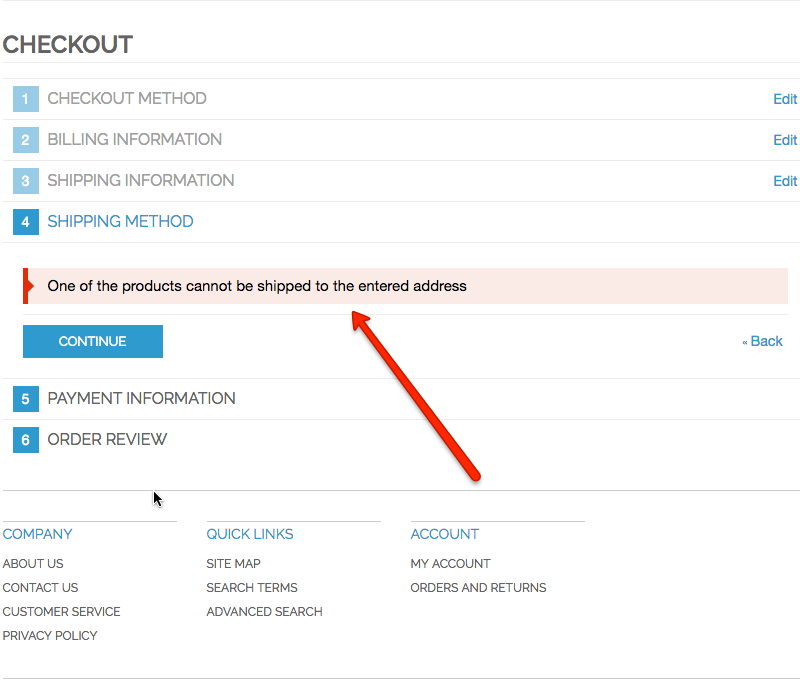
Task: Click the step 6 number badge
Action: pos(26,440)
